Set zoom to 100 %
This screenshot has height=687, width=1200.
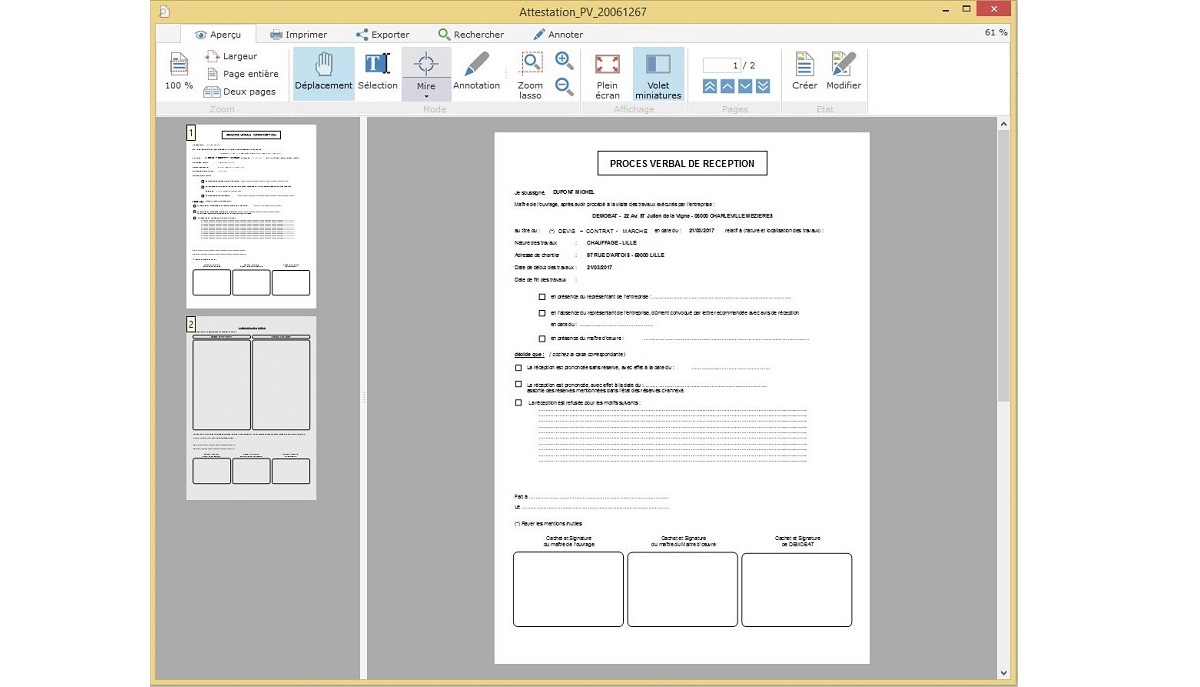[179, 71]
